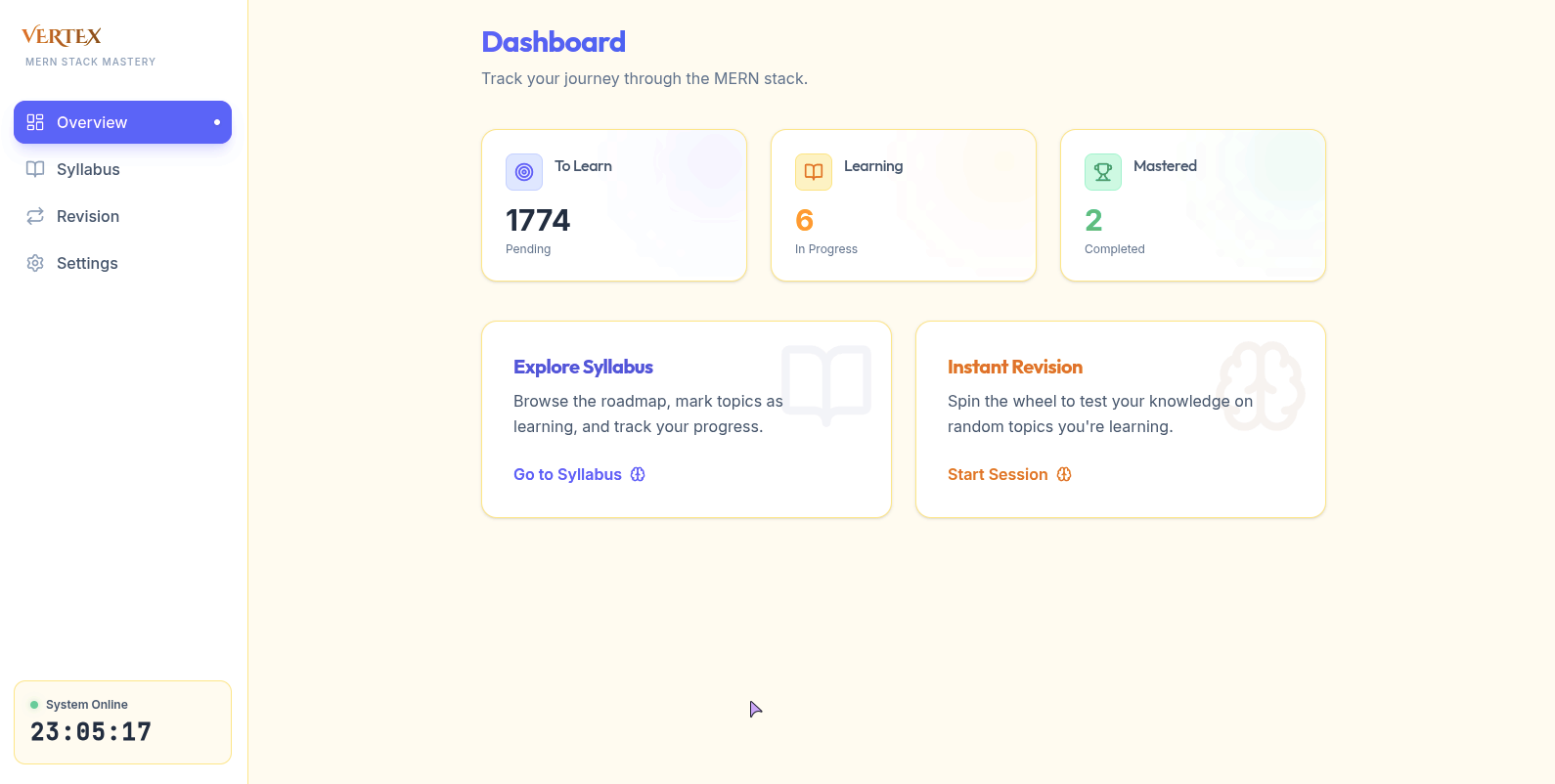Click the Learning card title
1555x784 pixels.
click(873, 166)
